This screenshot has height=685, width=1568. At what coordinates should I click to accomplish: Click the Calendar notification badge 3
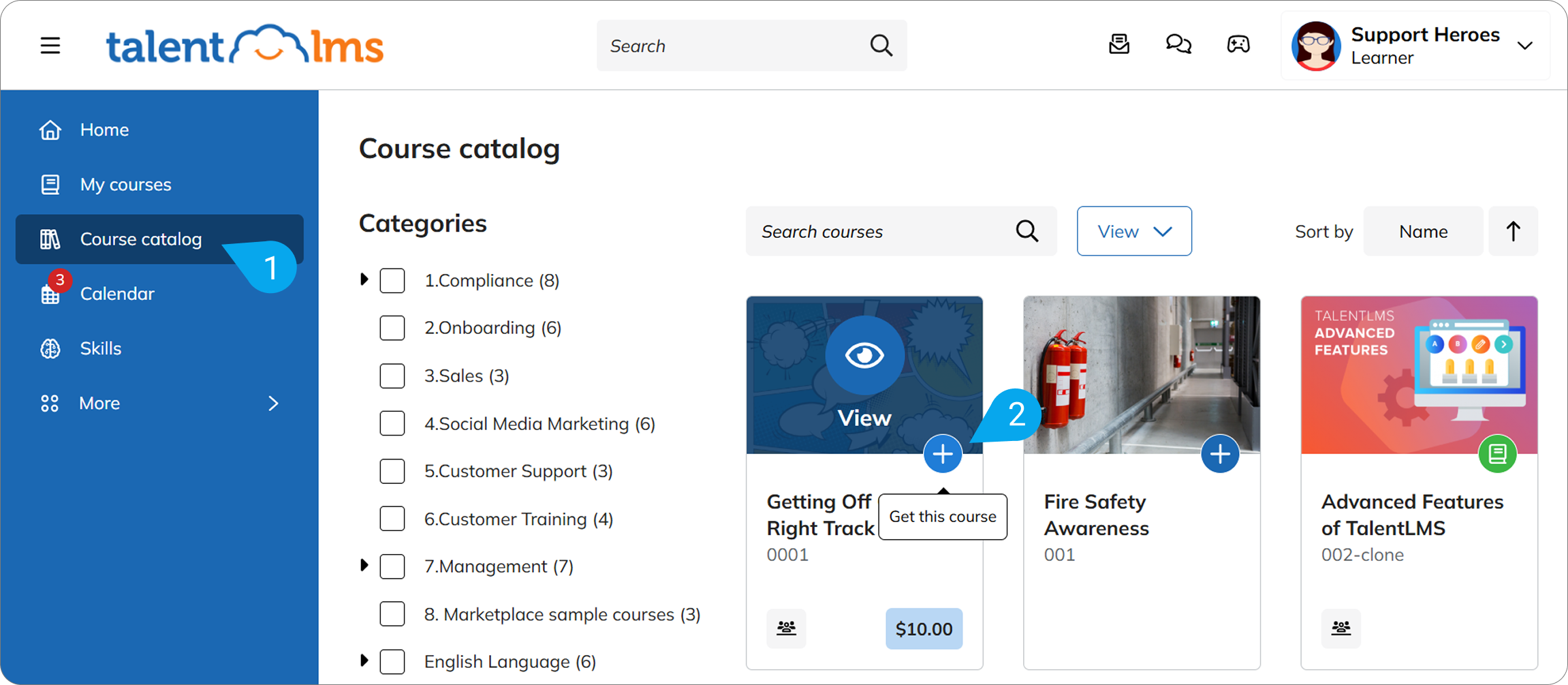point(60,280)
